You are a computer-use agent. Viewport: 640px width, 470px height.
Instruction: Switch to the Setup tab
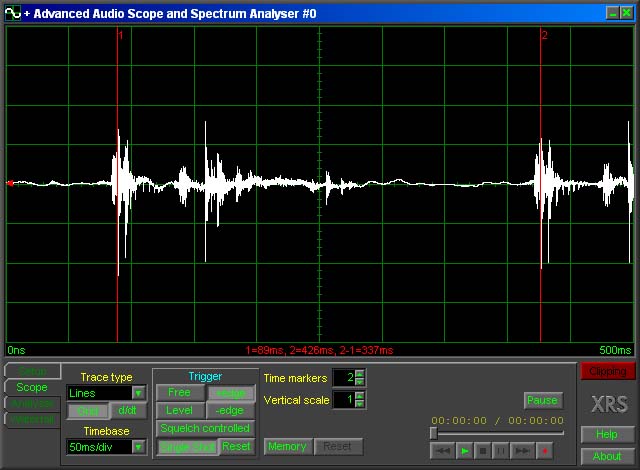(x=33, y=371)
